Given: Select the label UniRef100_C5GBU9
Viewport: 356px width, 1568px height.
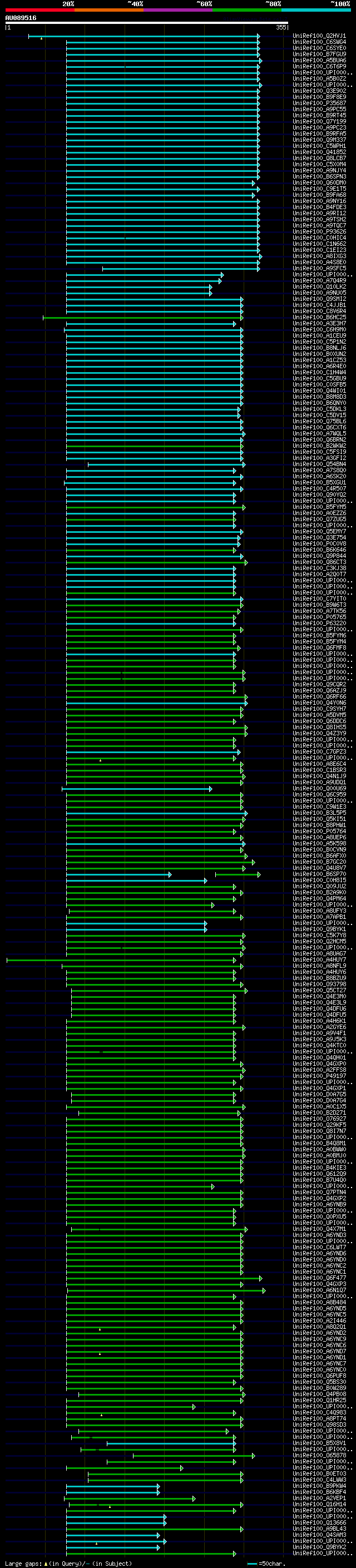Looking at the screenshot, I should pyautogui.click(x=319, y=378).
